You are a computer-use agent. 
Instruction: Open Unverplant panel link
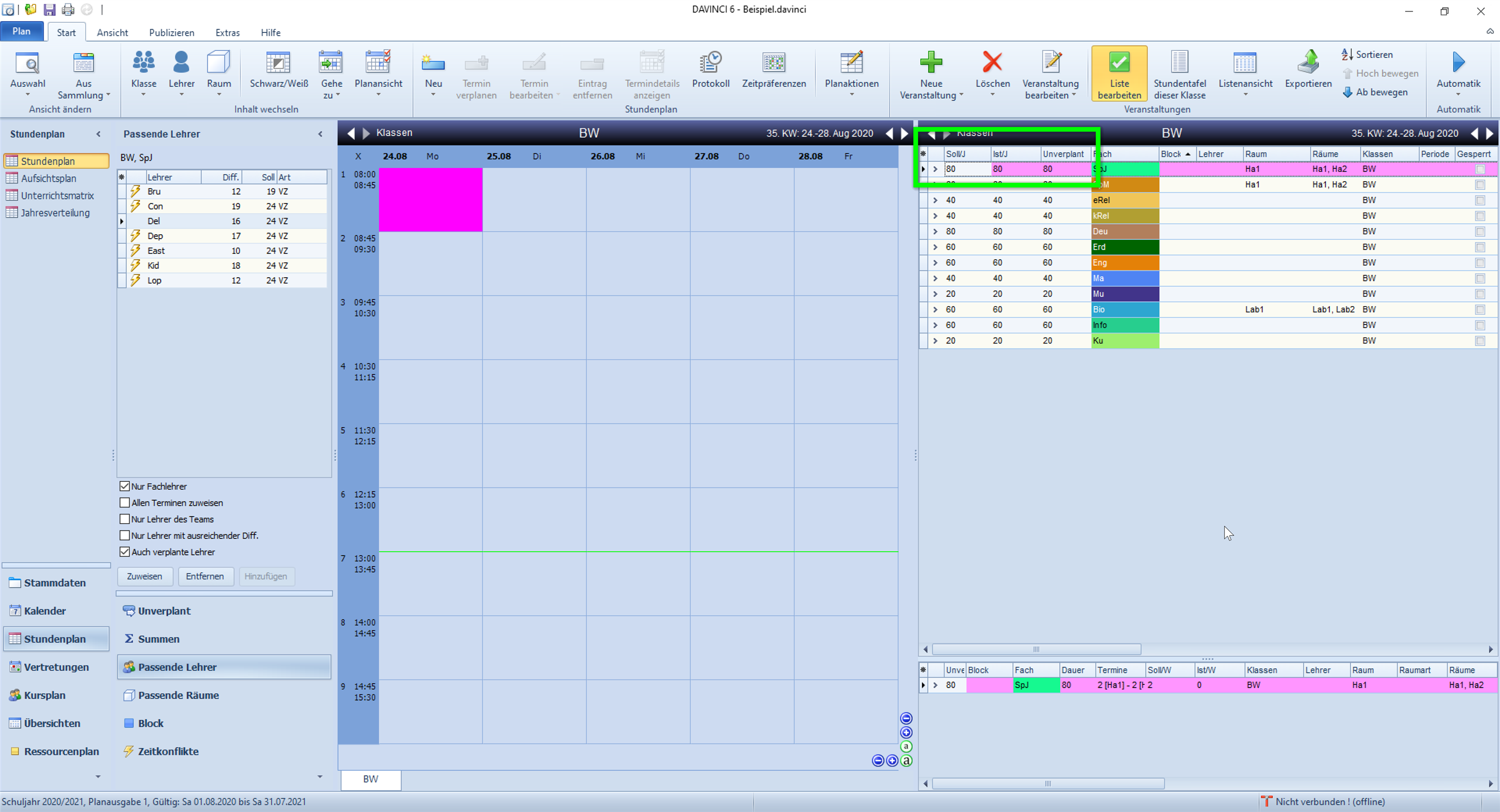tap(164, 611)
